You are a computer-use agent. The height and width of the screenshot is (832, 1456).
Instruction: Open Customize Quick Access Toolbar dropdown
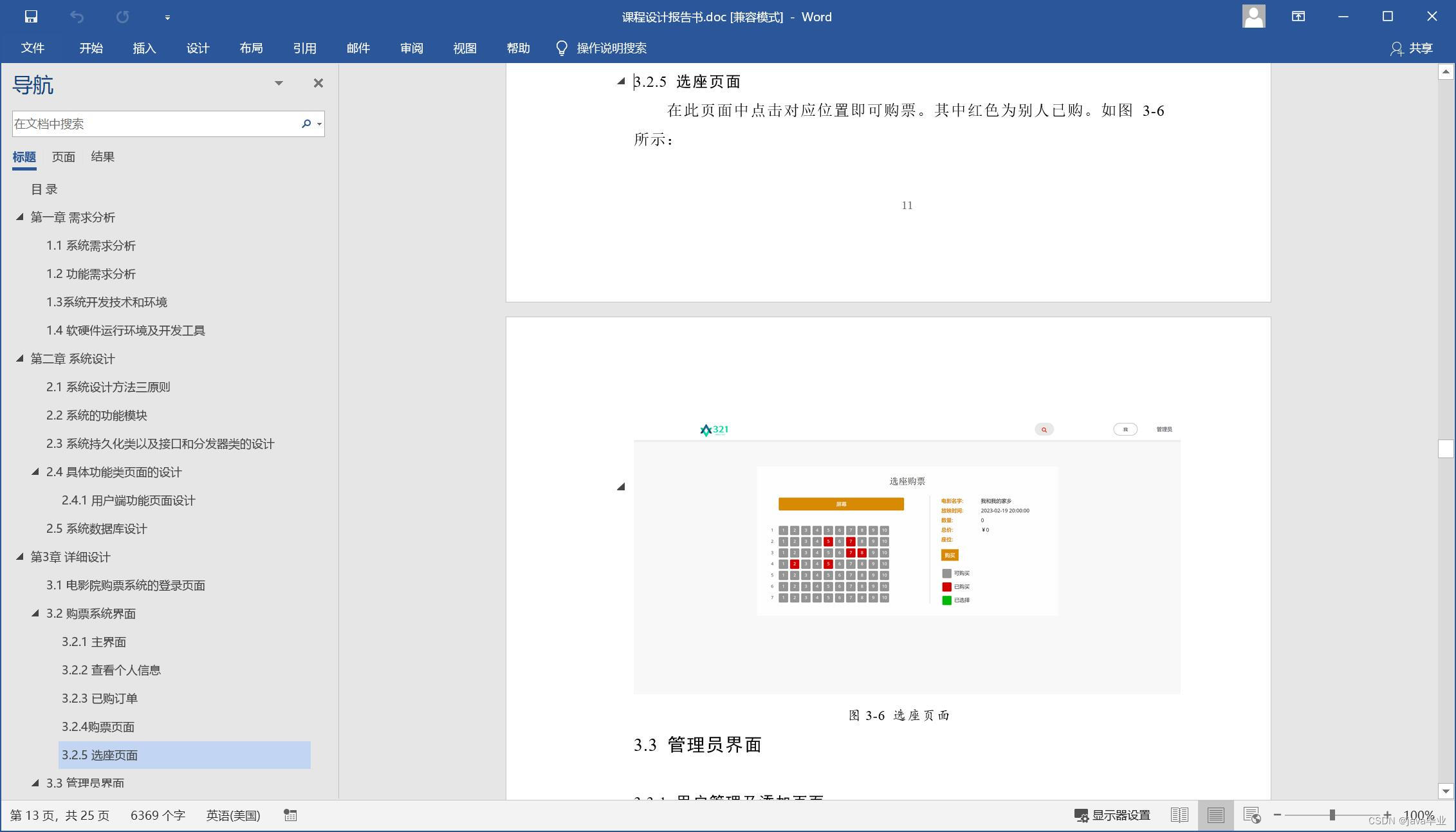point(167,17)
